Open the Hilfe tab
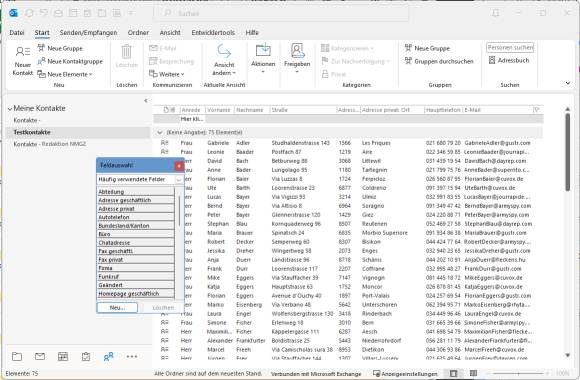 (252, 33)
